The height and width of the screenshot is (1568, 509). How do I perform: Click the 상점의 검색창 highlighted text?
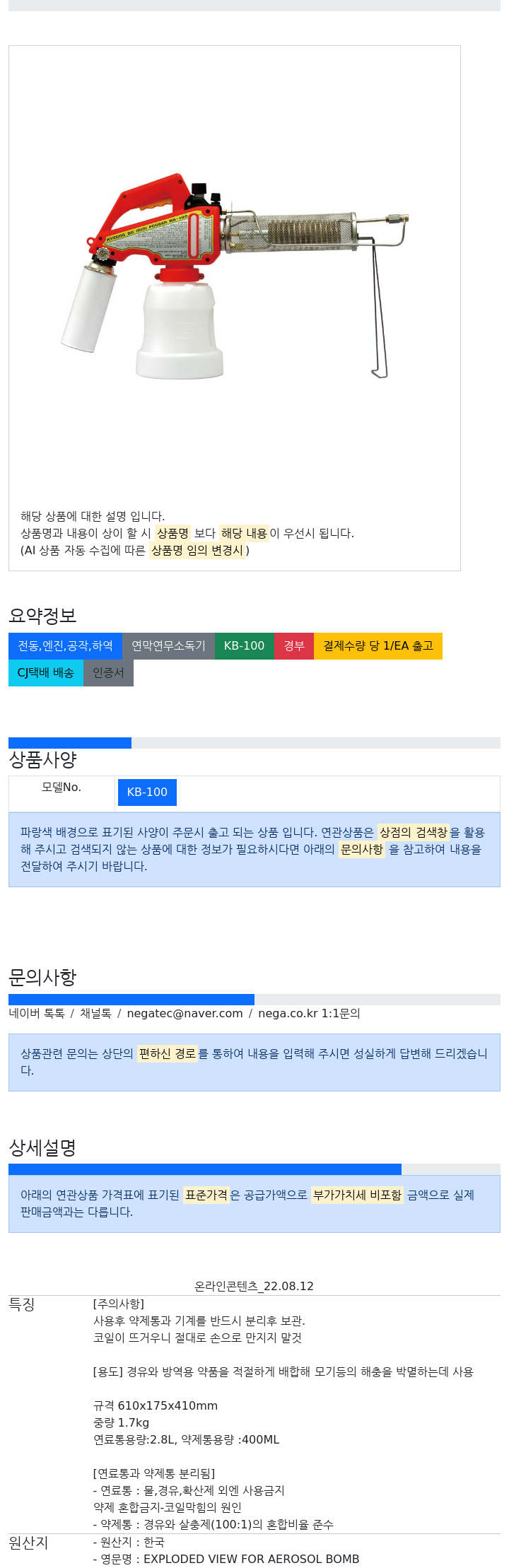click(414, 833)
